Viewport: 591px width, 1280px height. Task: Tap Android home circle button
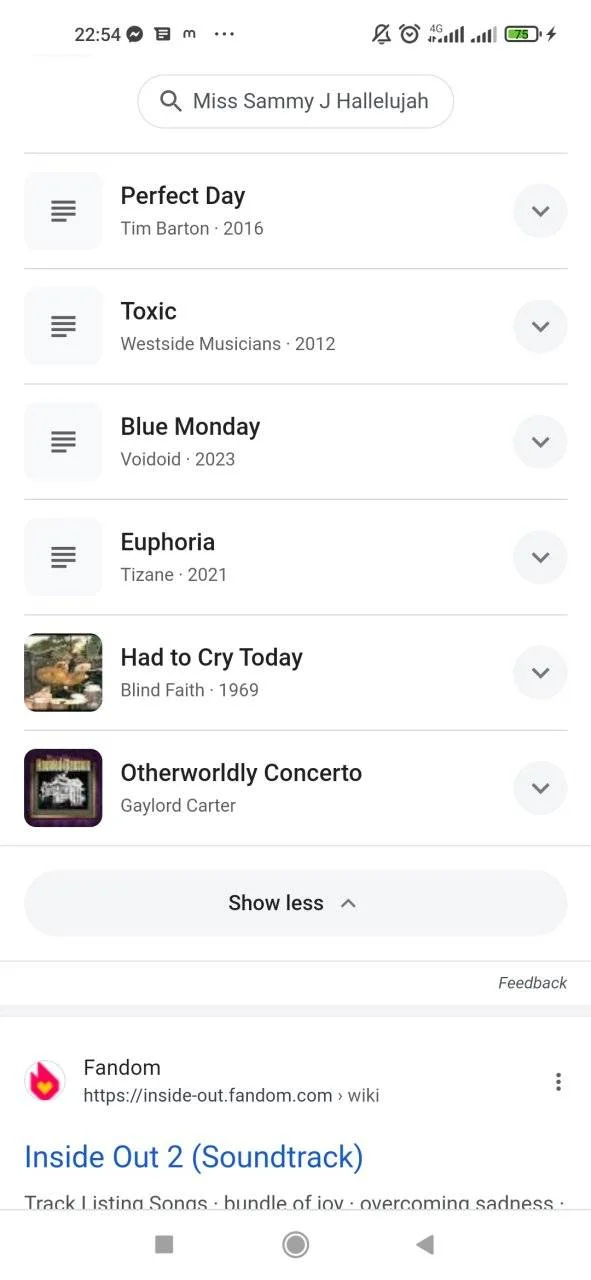(x=295, y=1244)
